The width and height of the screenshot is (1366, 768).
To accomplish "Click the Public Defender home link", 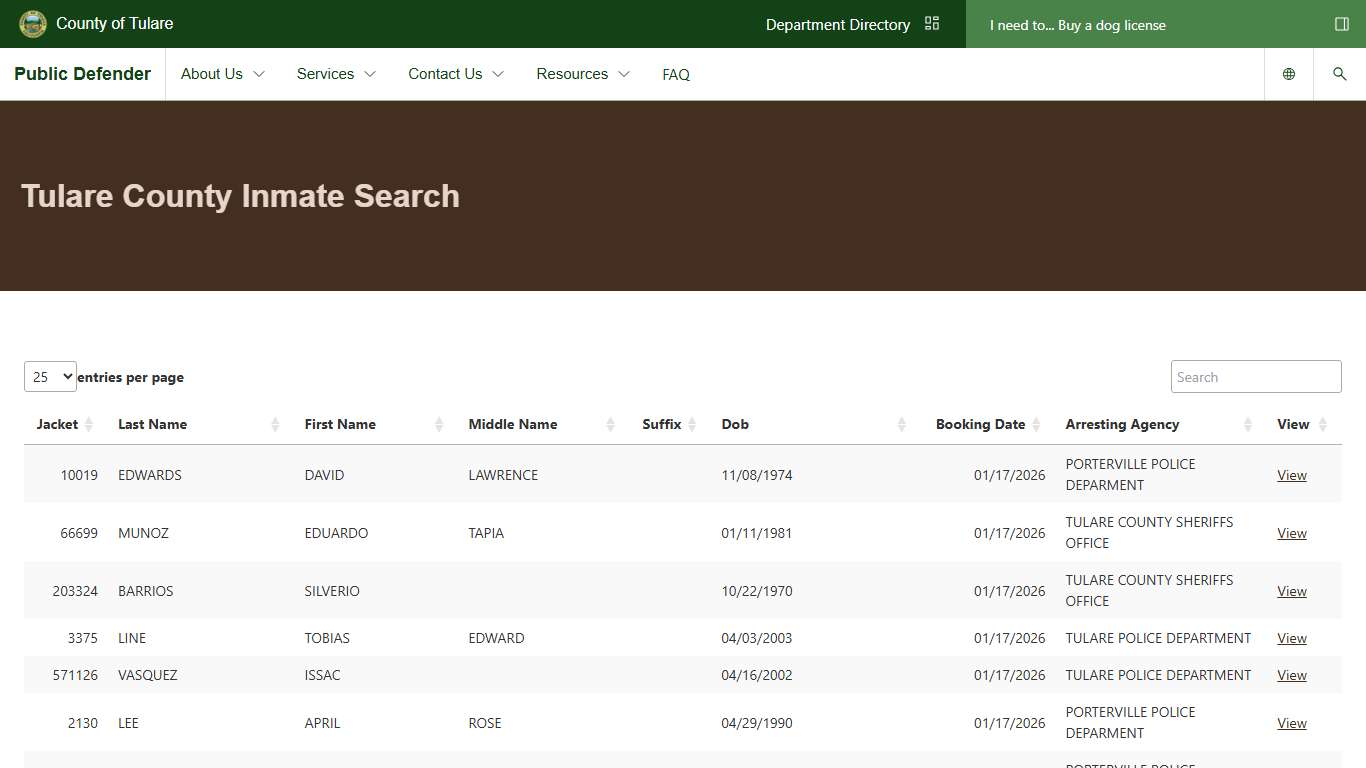I will pyautogui.click(x=82, y=73).
